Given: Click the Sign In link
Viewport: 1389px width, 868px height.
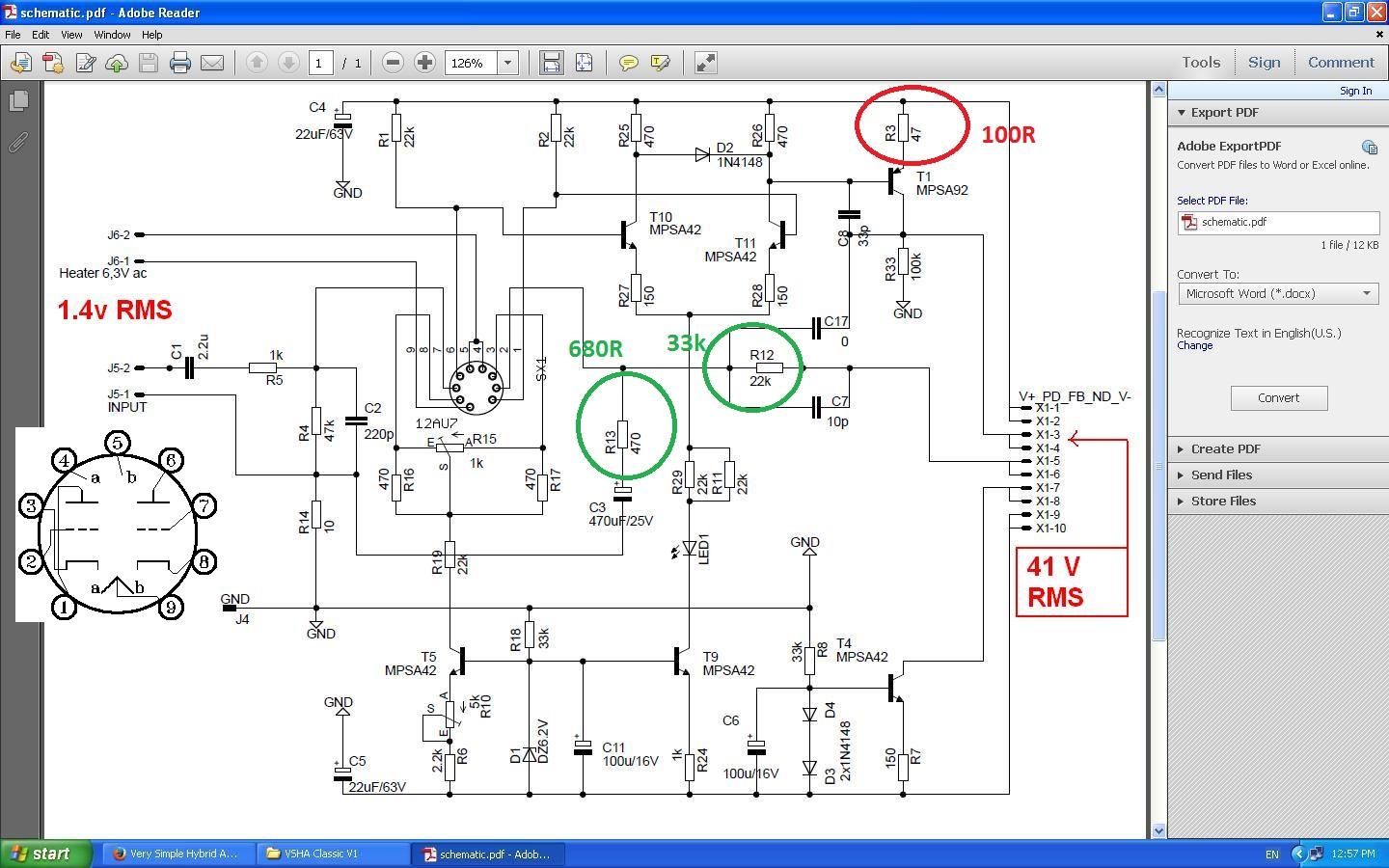Looking at the screenshot, I should [1355, 91].
